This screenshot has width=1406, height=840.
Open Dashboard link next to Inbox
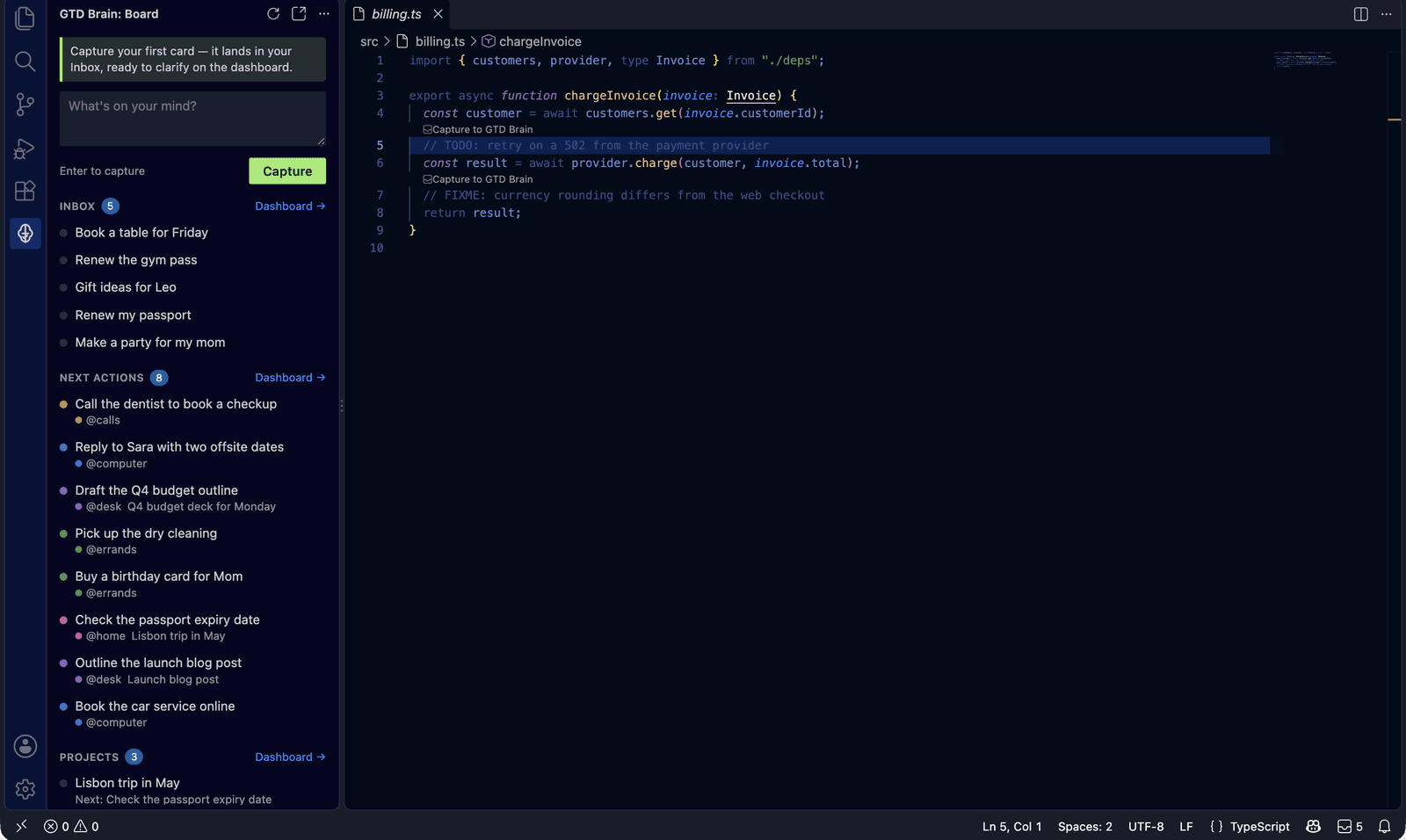tap(290, 206)
